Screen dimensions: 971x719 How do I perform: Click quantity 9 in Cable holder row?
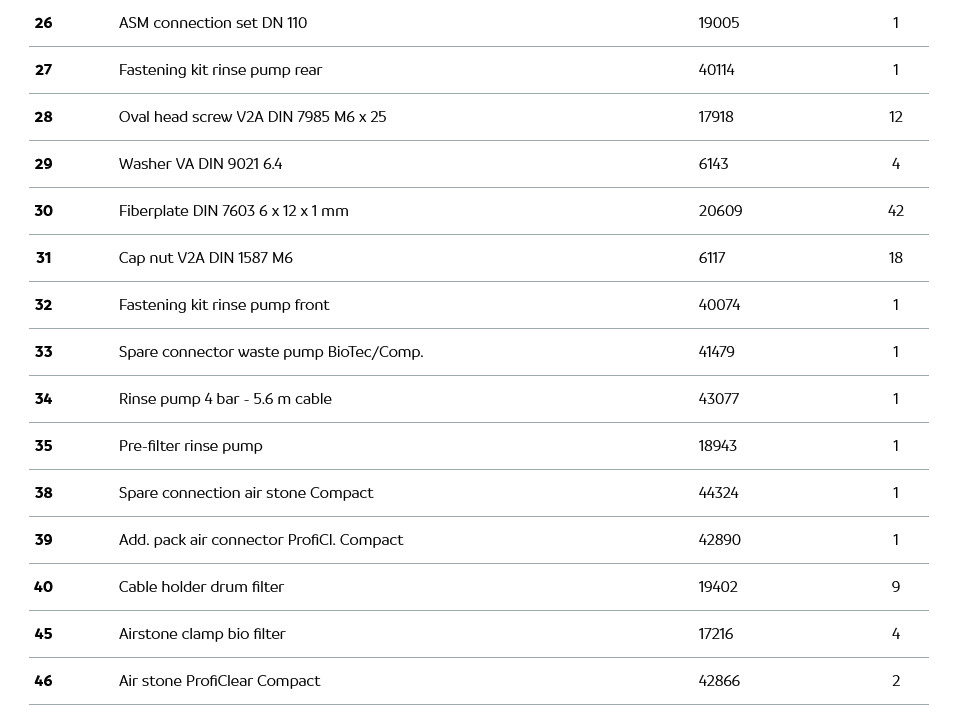[x=895, y=587]
